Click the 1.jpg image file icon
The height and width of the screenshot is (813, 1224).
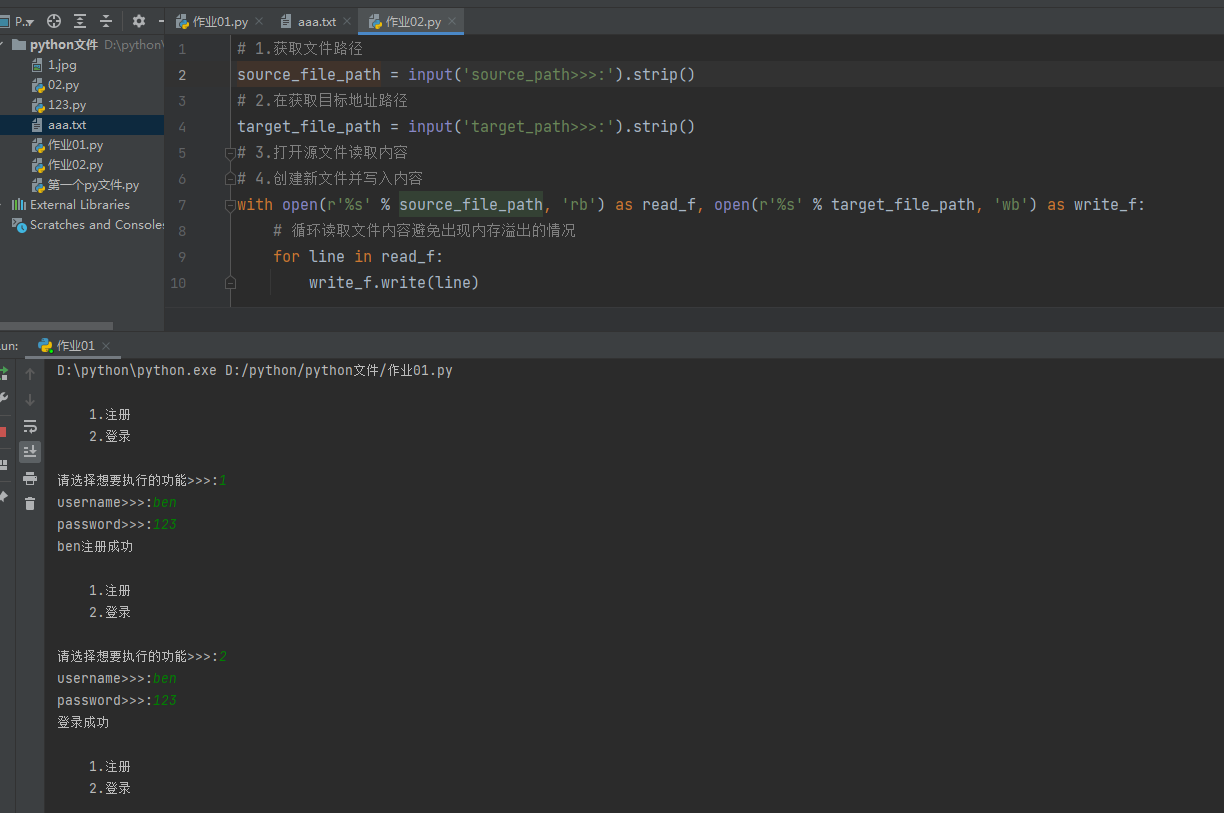pos(37,65)
